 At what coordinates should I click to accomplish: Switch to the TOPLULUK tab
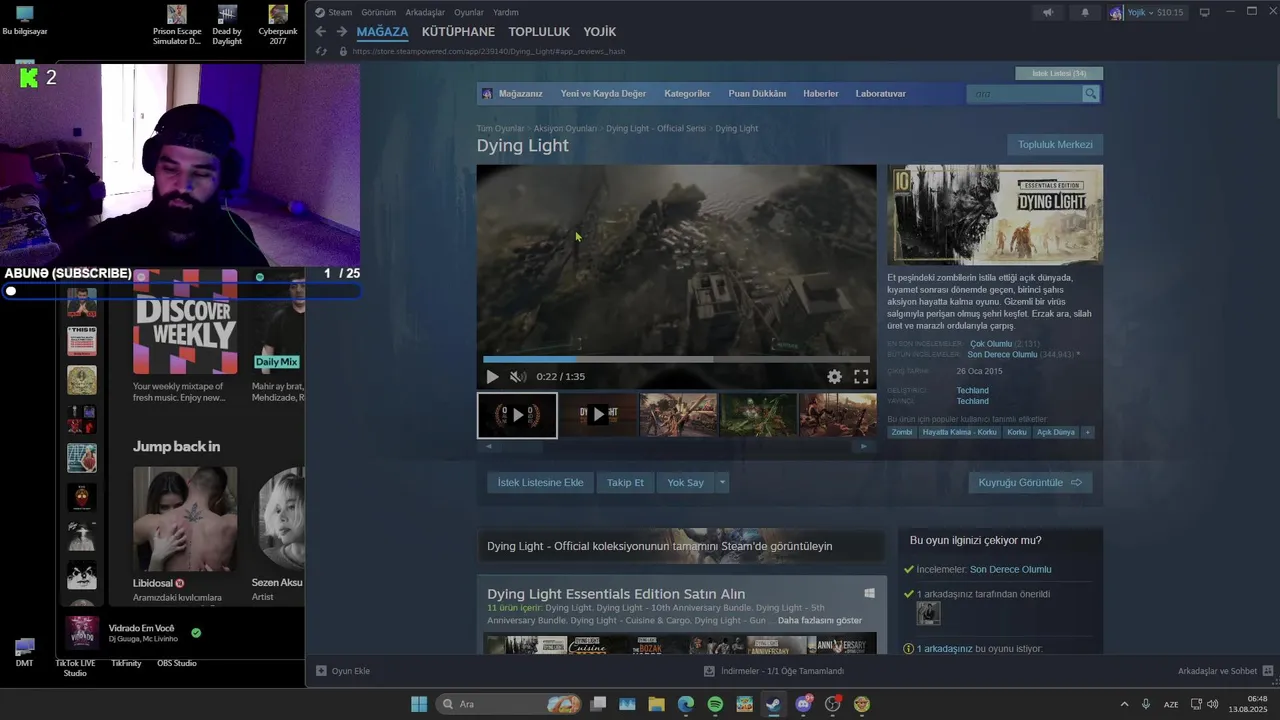coord(539,32)
